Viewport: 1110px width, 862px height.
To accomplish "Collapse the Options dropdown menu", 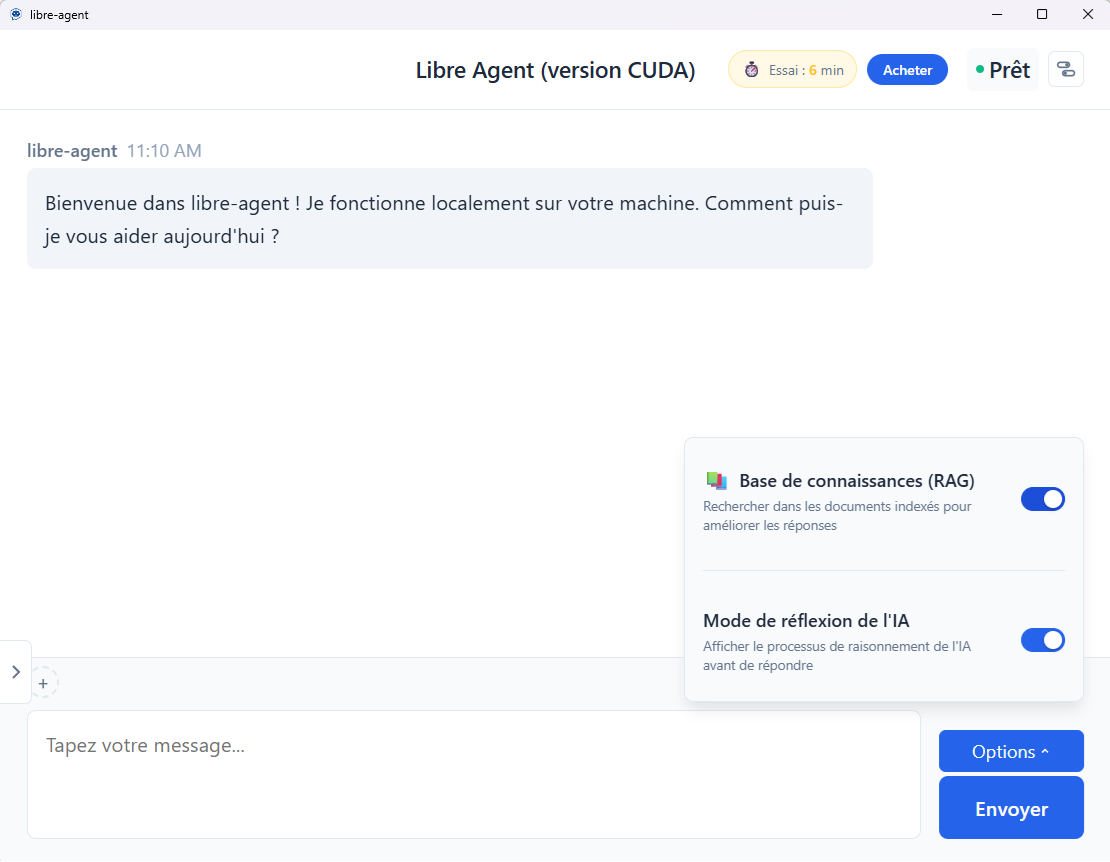I will (x=1010, y=752).
